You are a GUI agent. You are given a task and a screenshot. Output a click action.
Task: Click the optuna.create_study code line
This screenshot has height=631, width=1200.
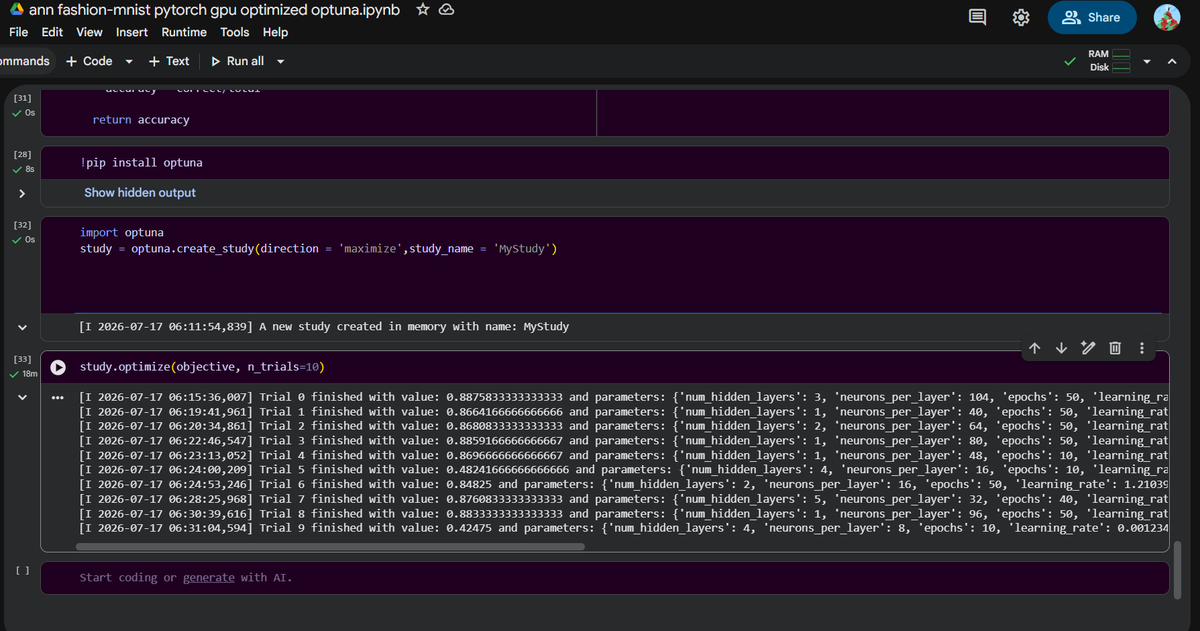click(x=318, y=248)
